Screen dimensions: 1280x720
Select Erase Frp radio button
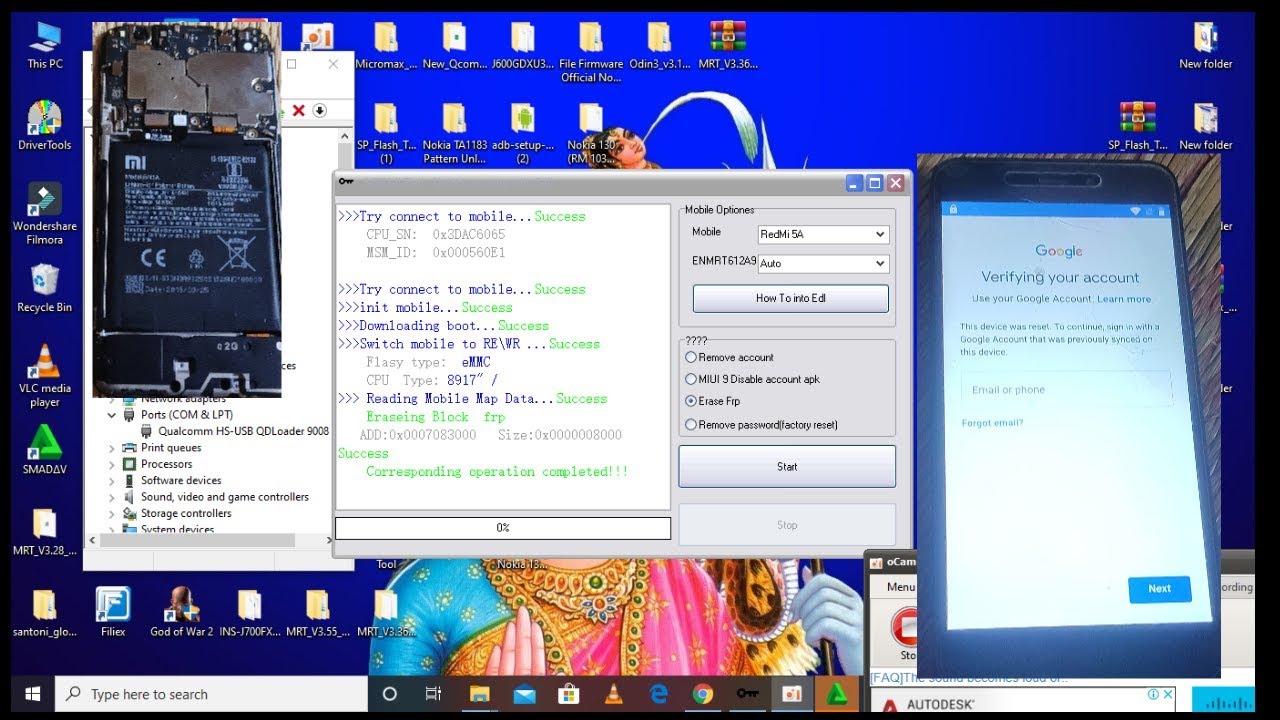712,401
